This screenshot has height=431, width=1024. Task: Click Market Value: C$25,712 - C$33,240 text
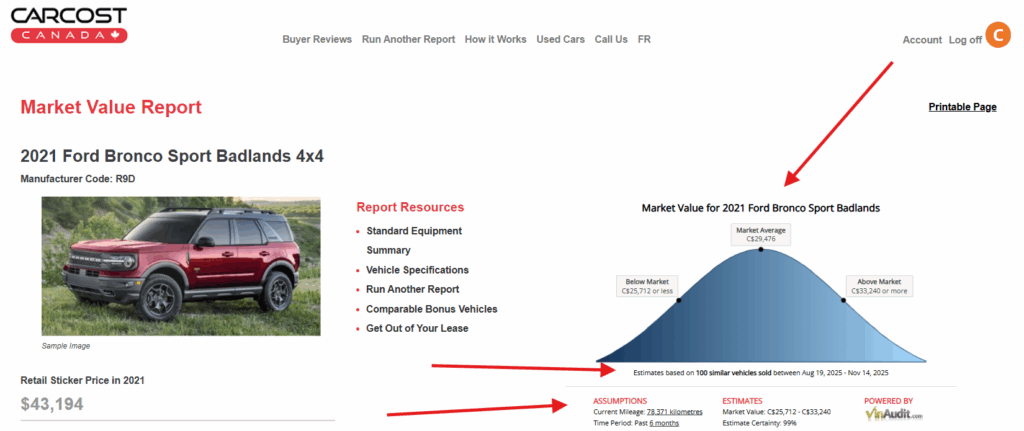(776, 412)
